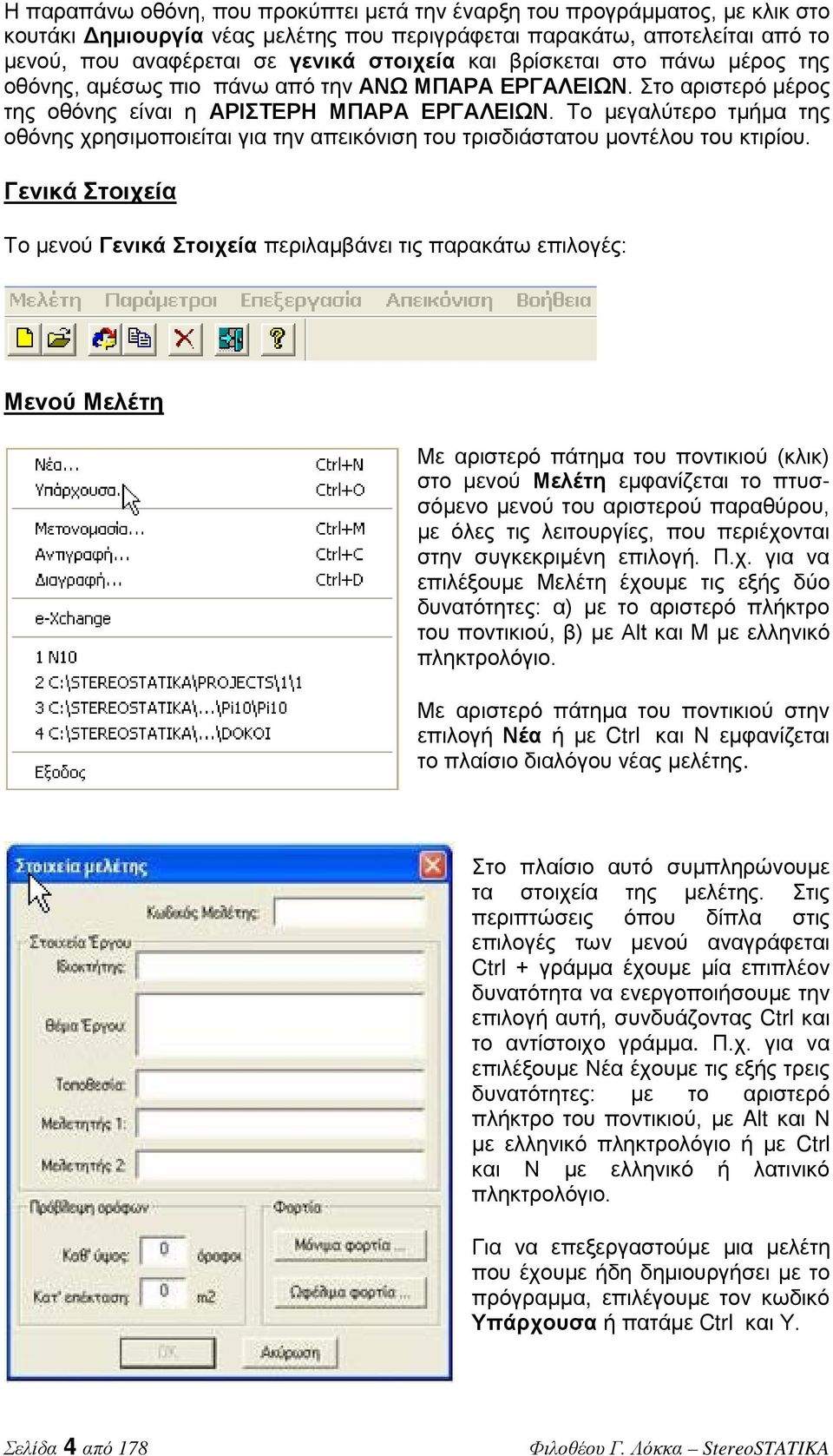Select the Αντιγραφή... menu entry
833x1456 pixels.
[200, 554]
